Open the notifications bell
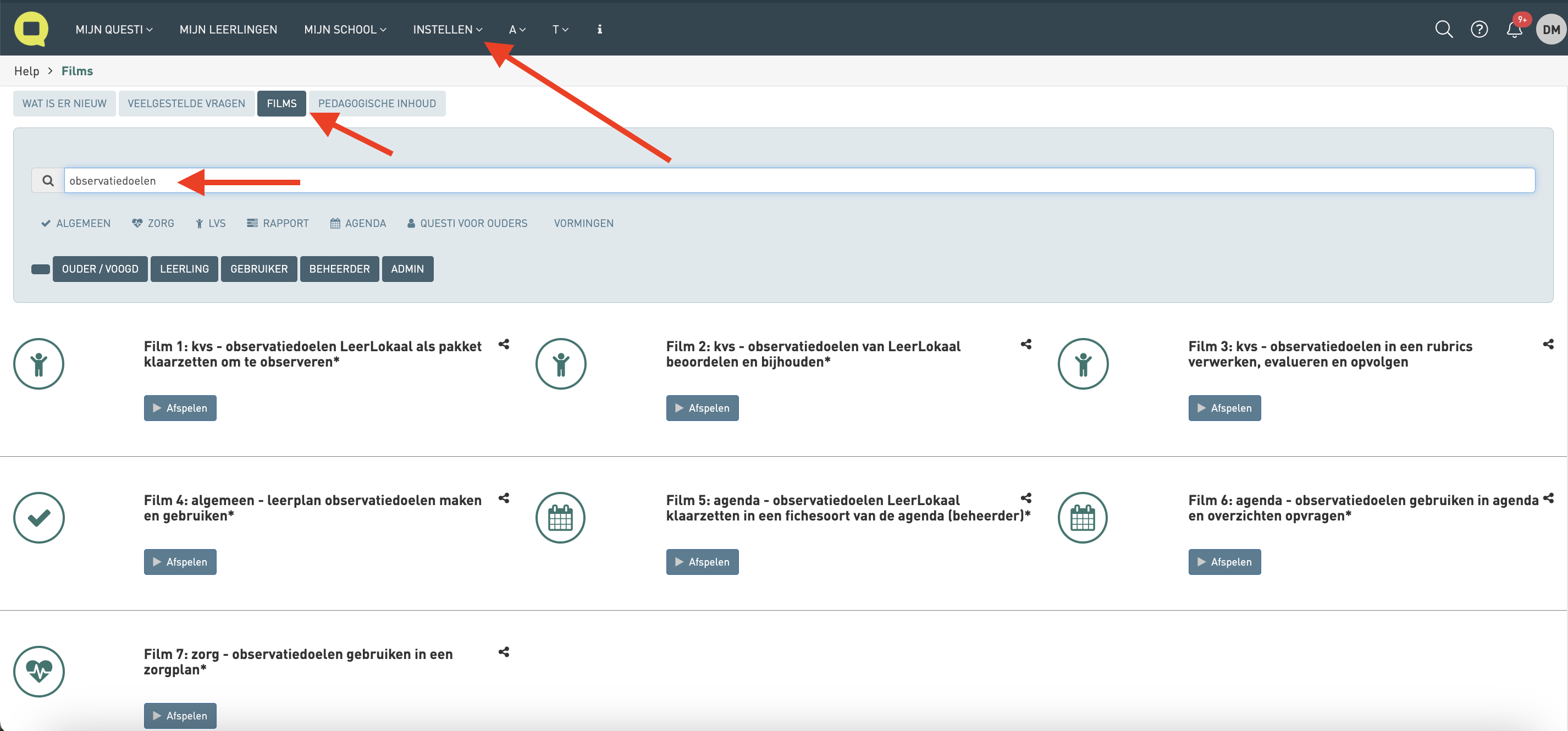This screenshot has height=731, width=1568. tap(1514, 30)
